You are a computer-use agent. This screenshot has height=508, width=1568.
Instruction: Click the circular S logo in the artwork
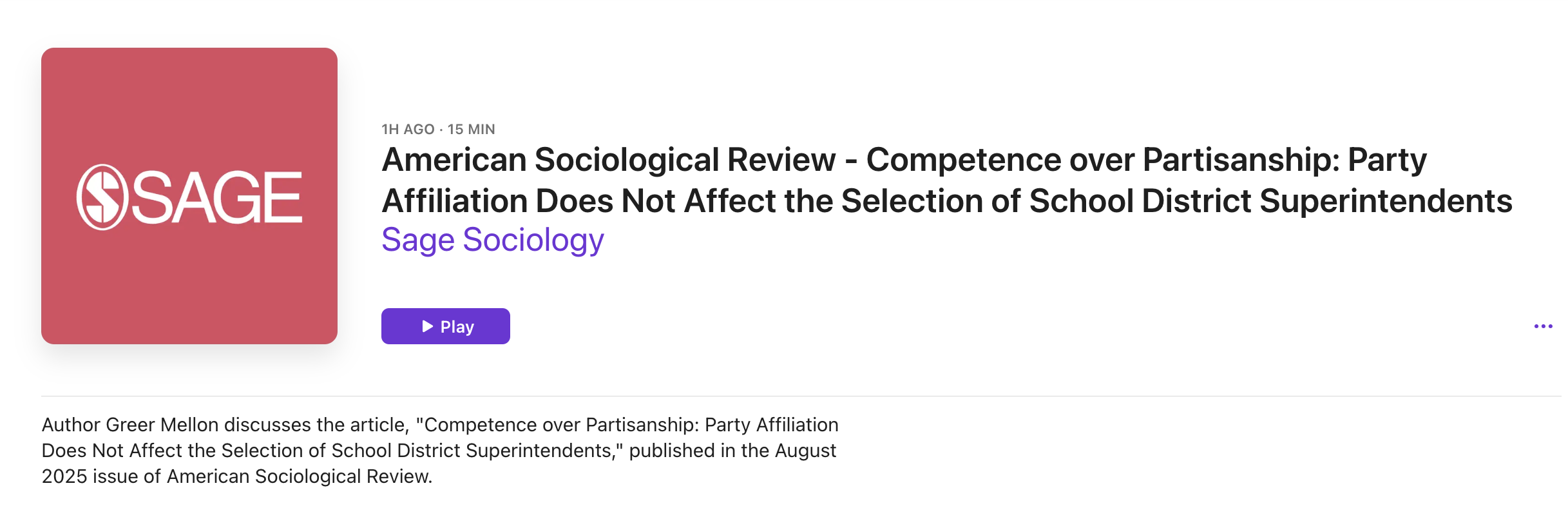(101, 197)
